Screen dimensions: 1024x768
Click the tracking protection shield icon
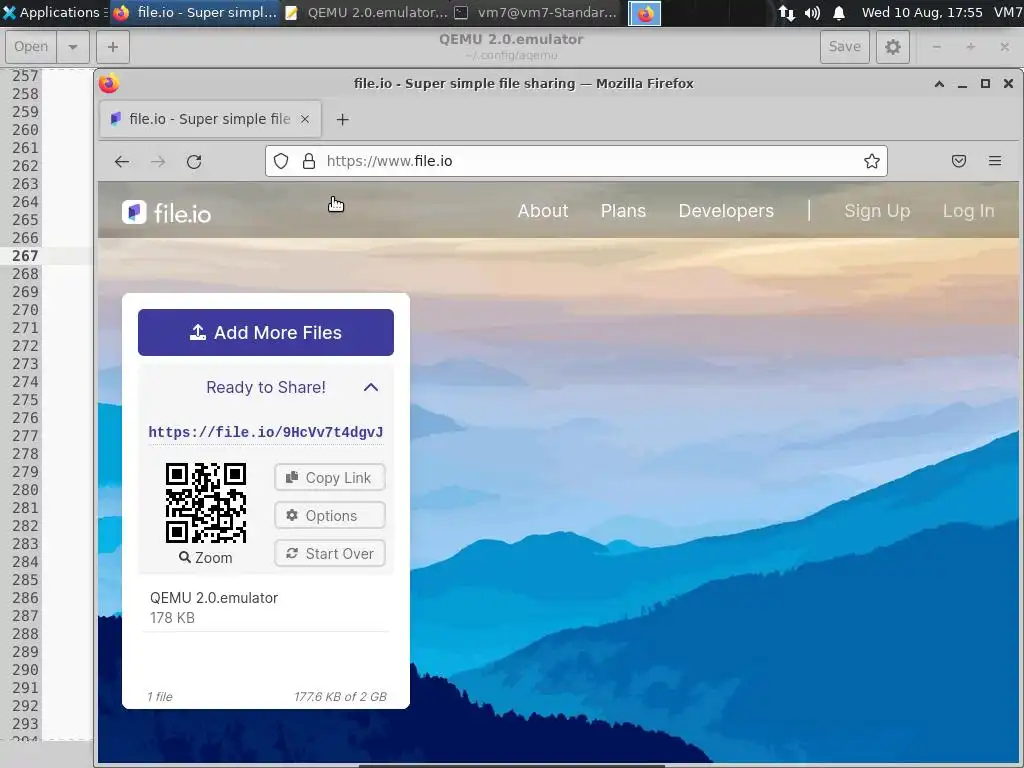point(281,161)
